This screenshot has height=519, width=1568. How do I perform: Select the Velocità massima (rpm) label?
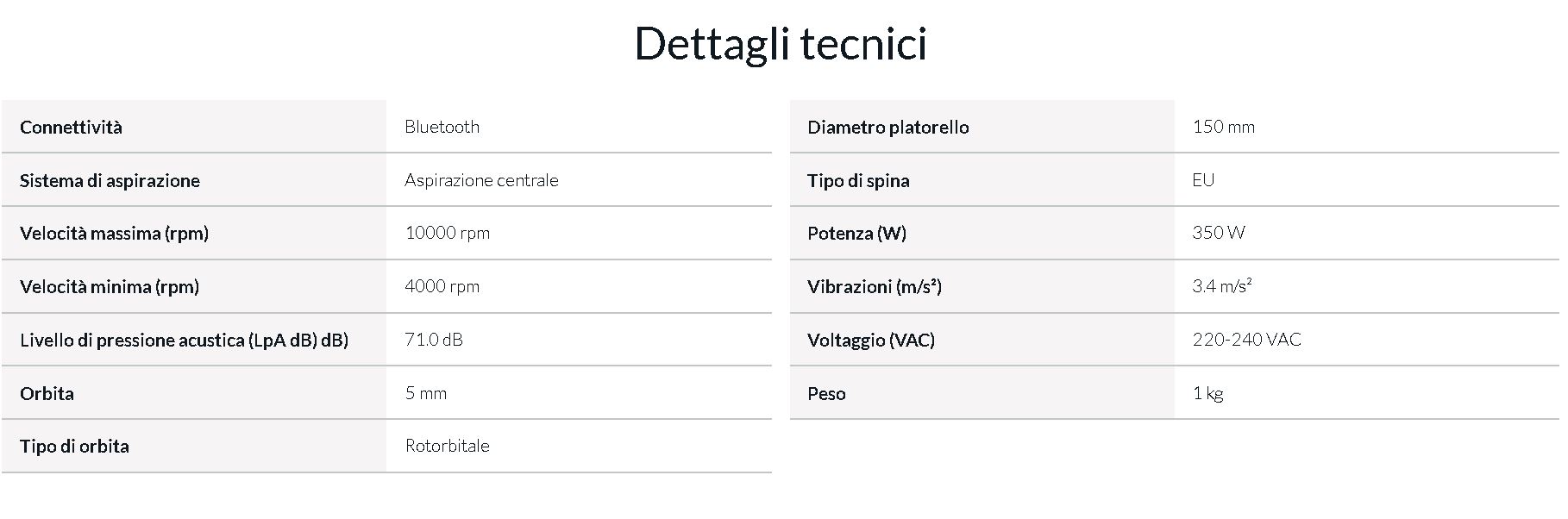pos(114,233)
